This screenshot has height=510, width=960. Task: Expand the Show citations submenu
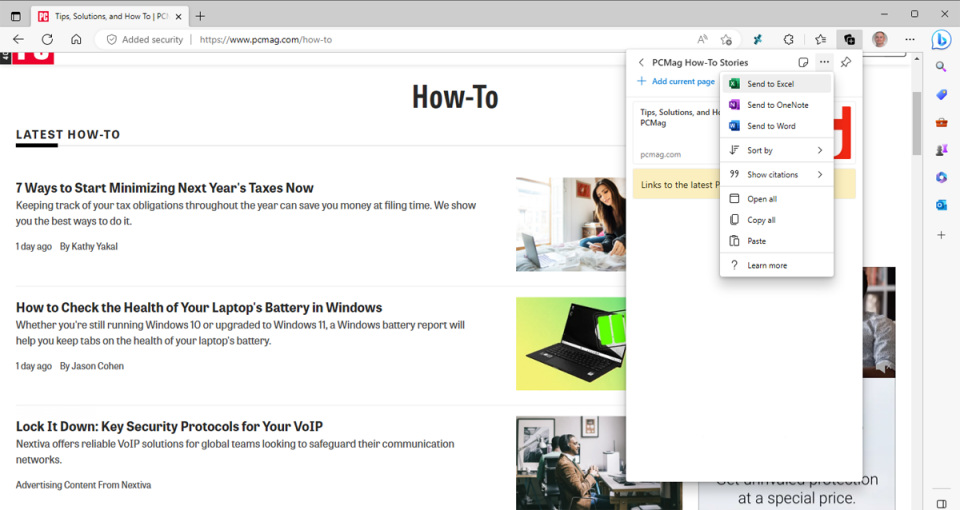click(776, 174)
